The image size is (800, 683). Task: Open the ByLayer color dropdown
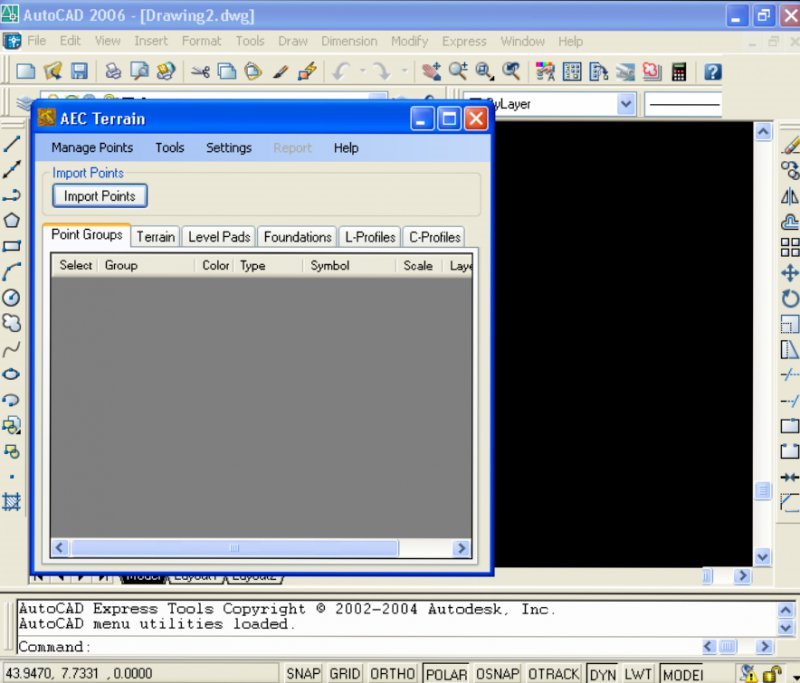626,104
